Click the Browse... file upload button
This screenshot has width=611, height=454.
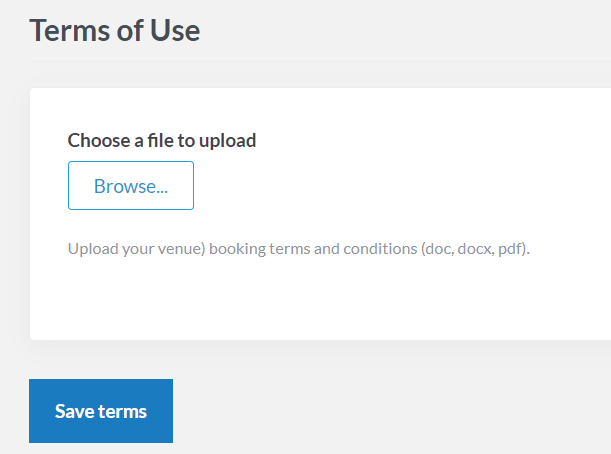131,185
